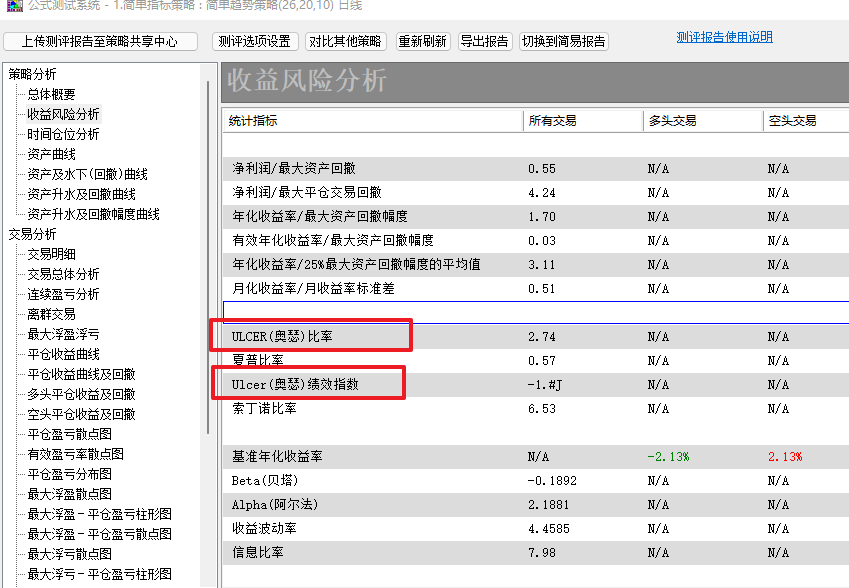Select the 年化收益率/最大资产回撤幅度 row
This screenshot has width=849, height=588.
536,217
